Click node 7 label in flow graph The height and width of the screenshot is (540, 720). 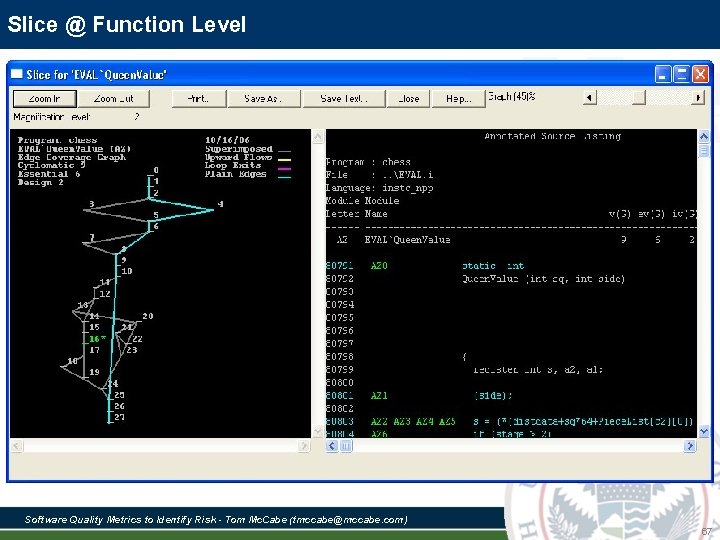(x=92, y=237)
